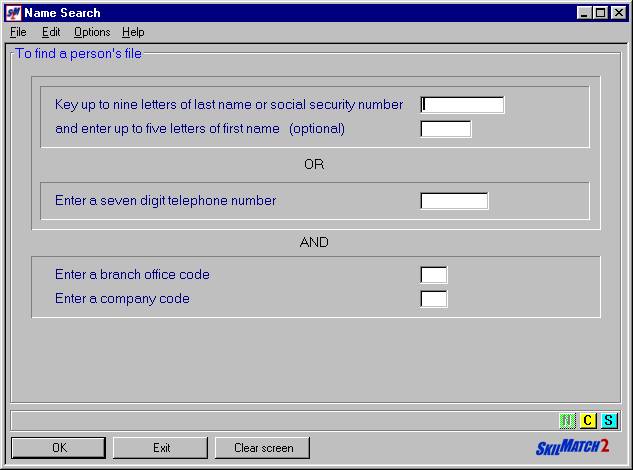Focus the last name or SSN field
Viewport: 633px width, 470px height.
[x=462, y=105]
